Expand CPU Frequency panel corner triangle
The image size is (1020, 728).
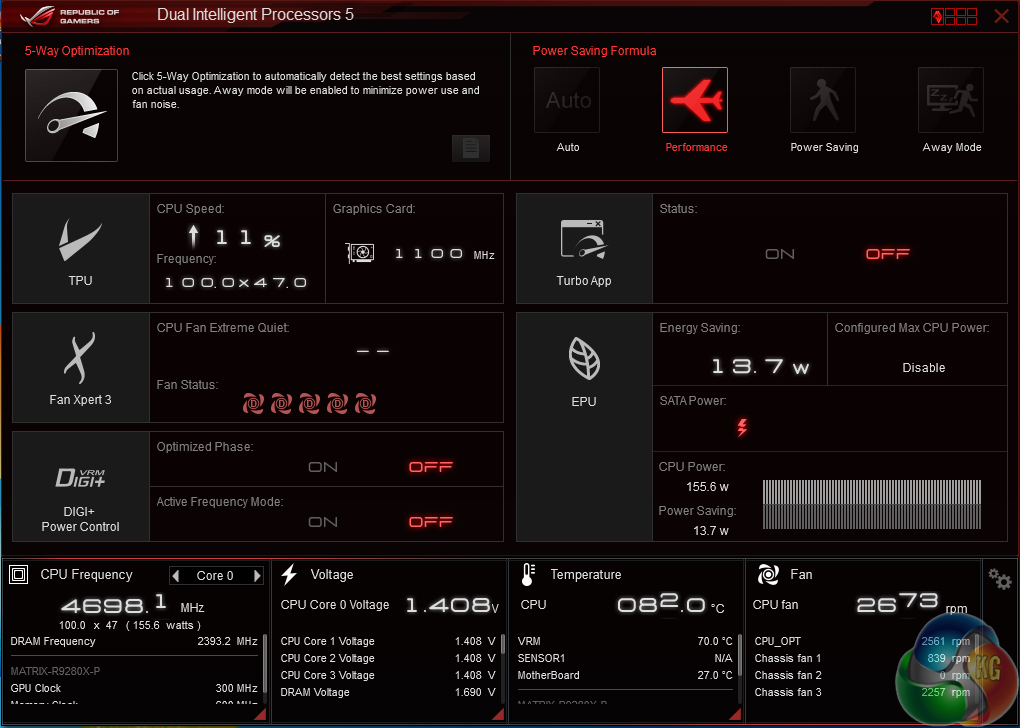[x=260, y=714]
